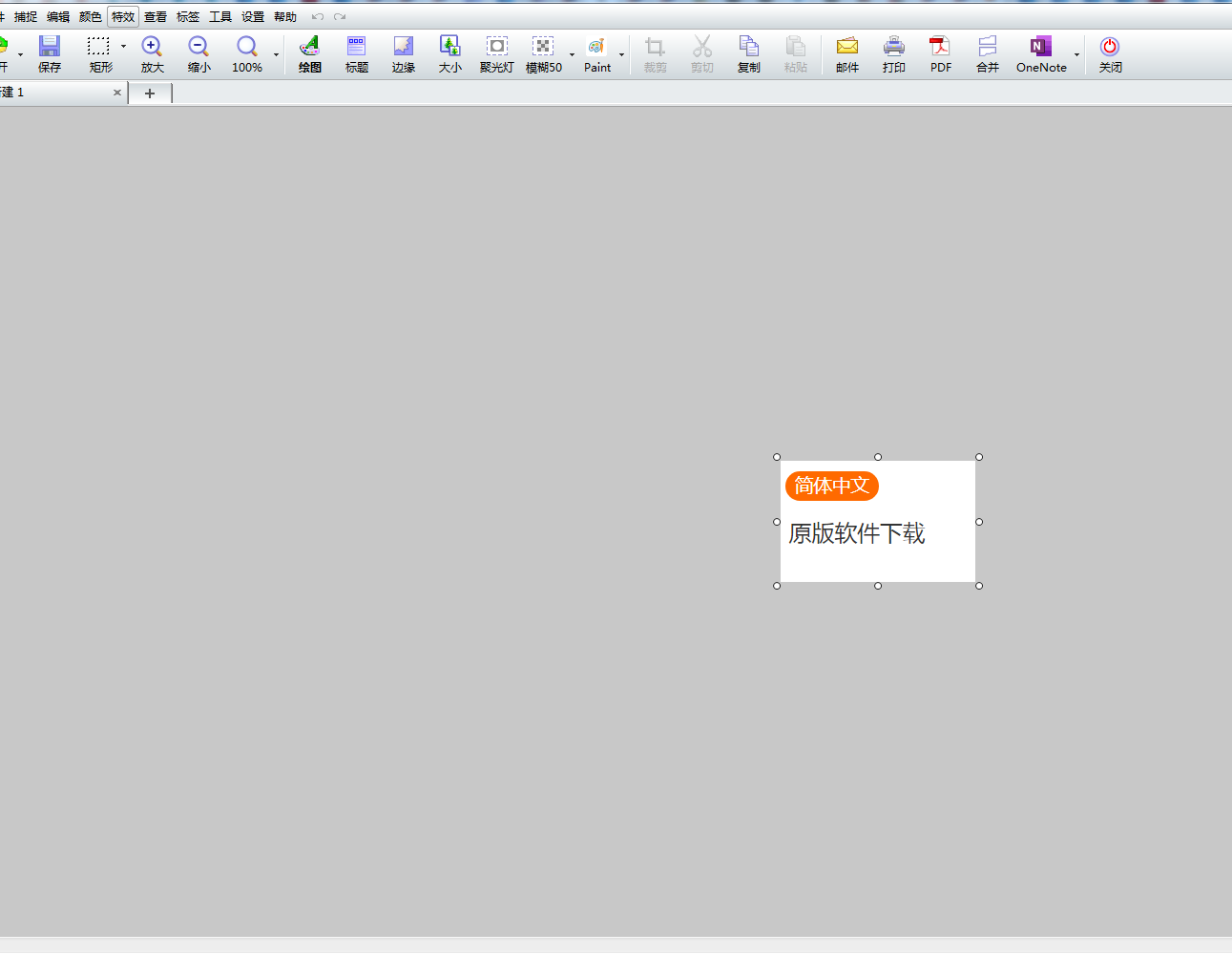1232x954 pixels.
Task: Open the 帮助 menu
Action: point(285,17)
